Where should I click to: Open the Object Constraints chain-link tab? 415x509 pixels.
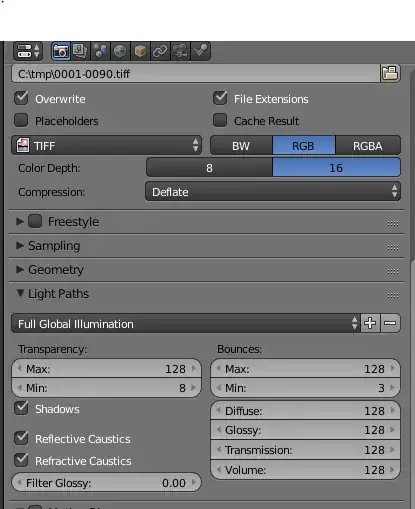point(160,51)
